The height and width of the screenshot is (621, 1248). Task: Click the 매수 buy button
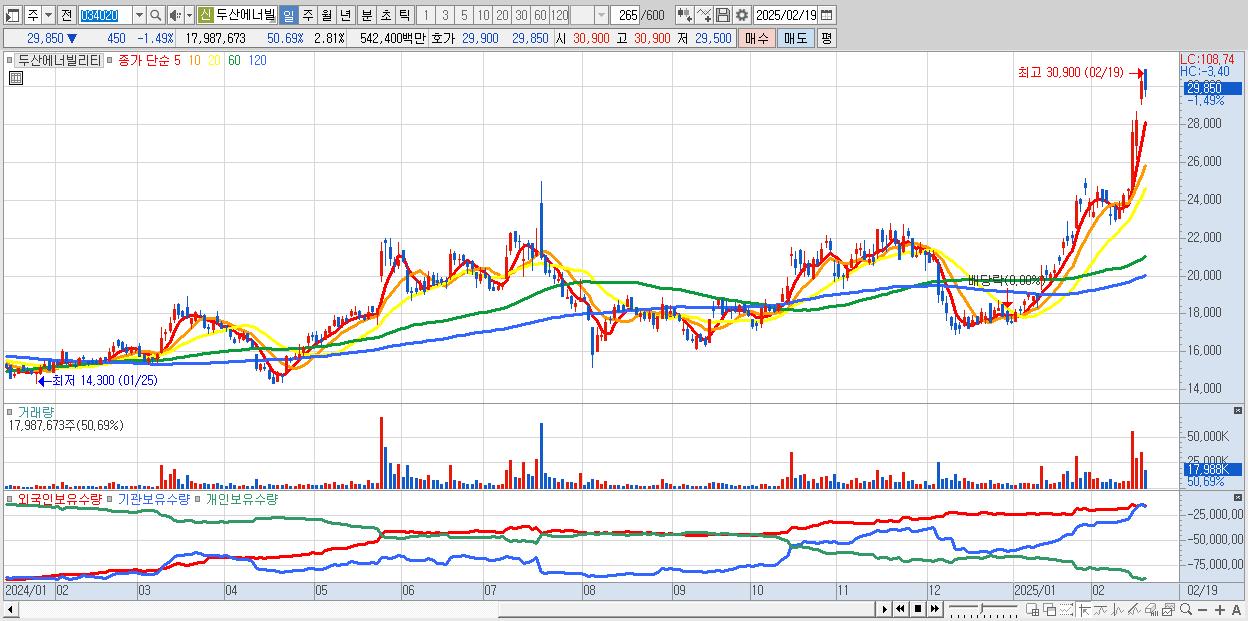[x=756, y=38]
